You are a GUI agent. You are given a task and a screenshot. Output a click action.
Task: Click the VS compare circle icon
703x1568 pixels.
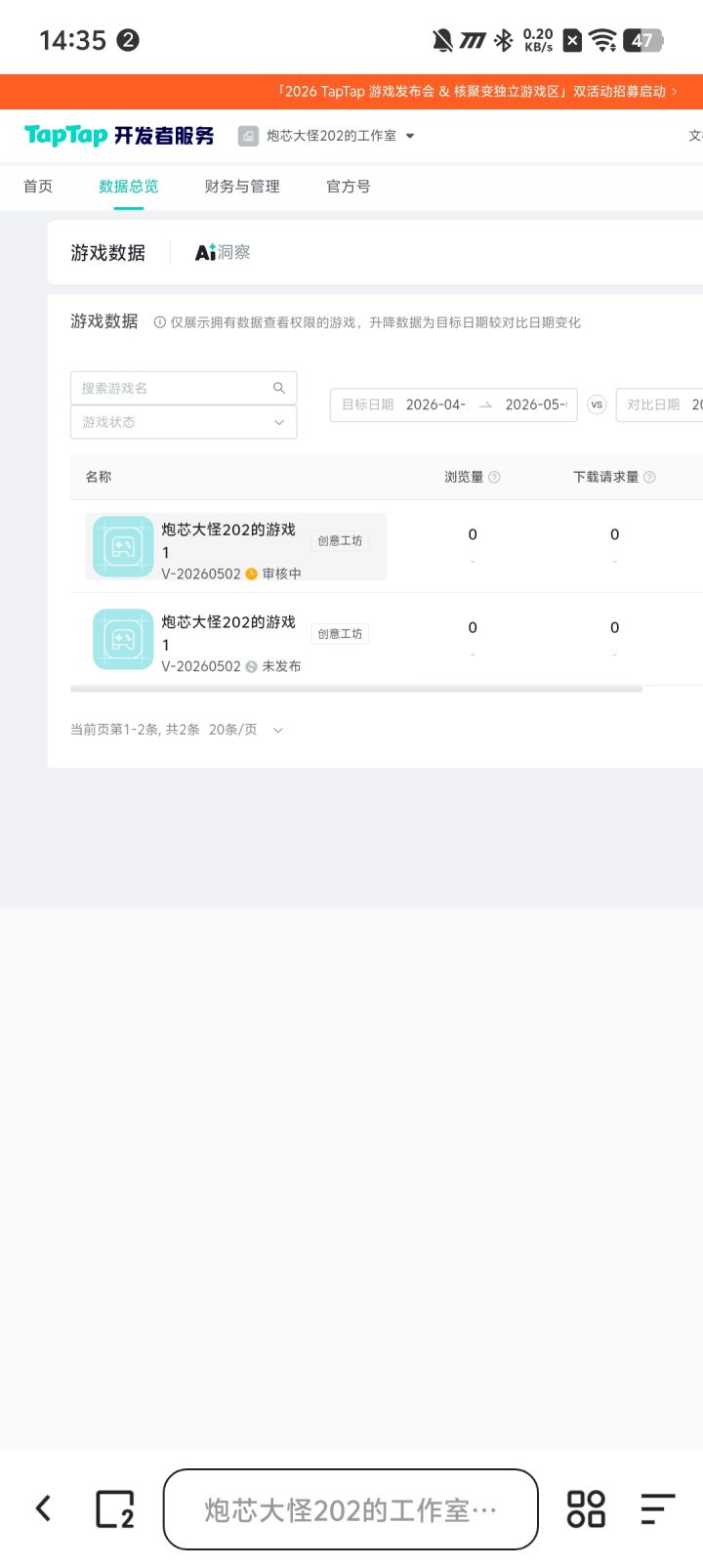pos(597,404)
